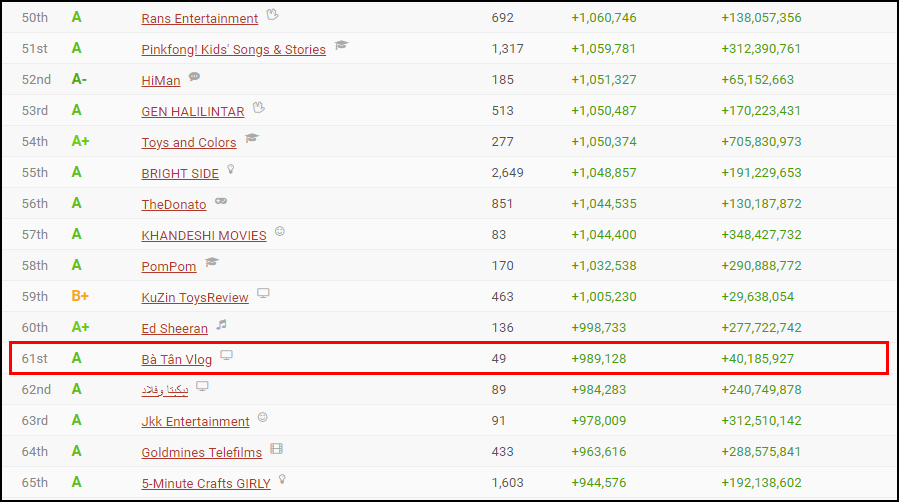Click the lightbulb icon next to BRIGHT SIDE
Viewport: 899px width, 502px height.
[x=230, y=170]
